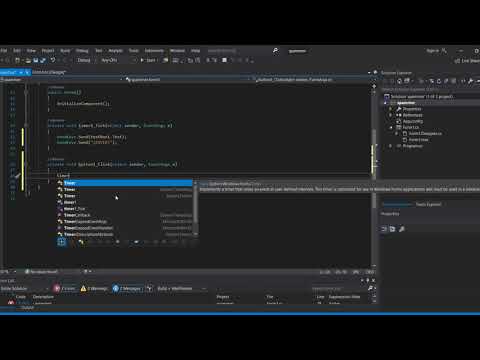The image size is (480, 360).
Task: Collapse the Form1.cs tree node
Action: (391, 128)
